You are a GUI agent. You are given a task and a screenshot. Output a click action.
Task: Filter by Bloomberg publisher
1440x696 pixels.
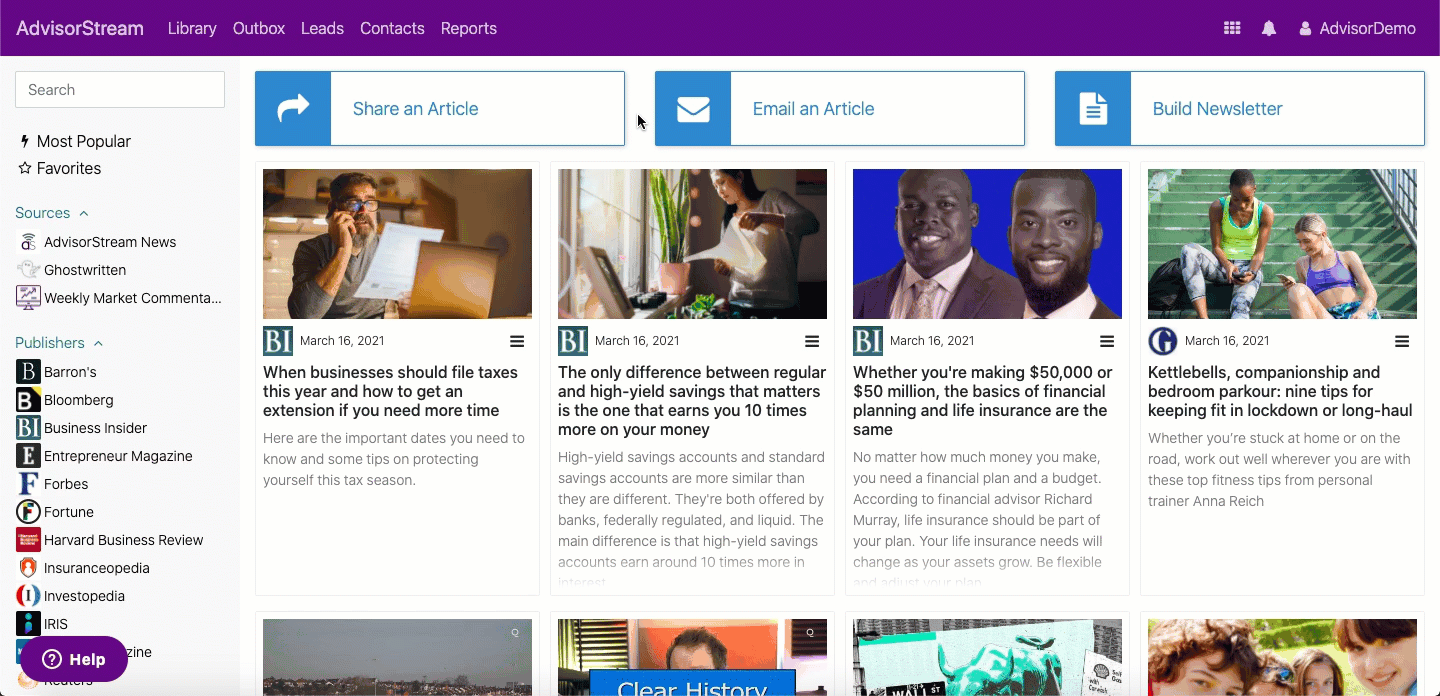coord(79,400)
